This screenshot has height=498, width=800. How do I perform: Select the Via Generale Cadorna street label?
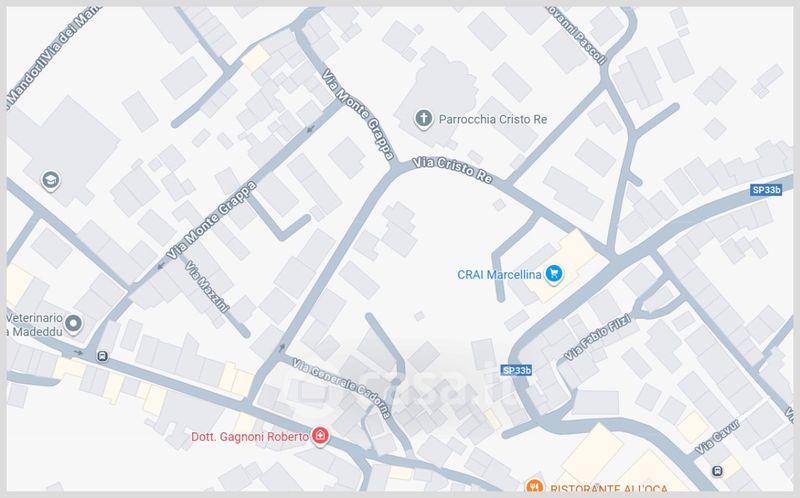(x=341, y=388)
